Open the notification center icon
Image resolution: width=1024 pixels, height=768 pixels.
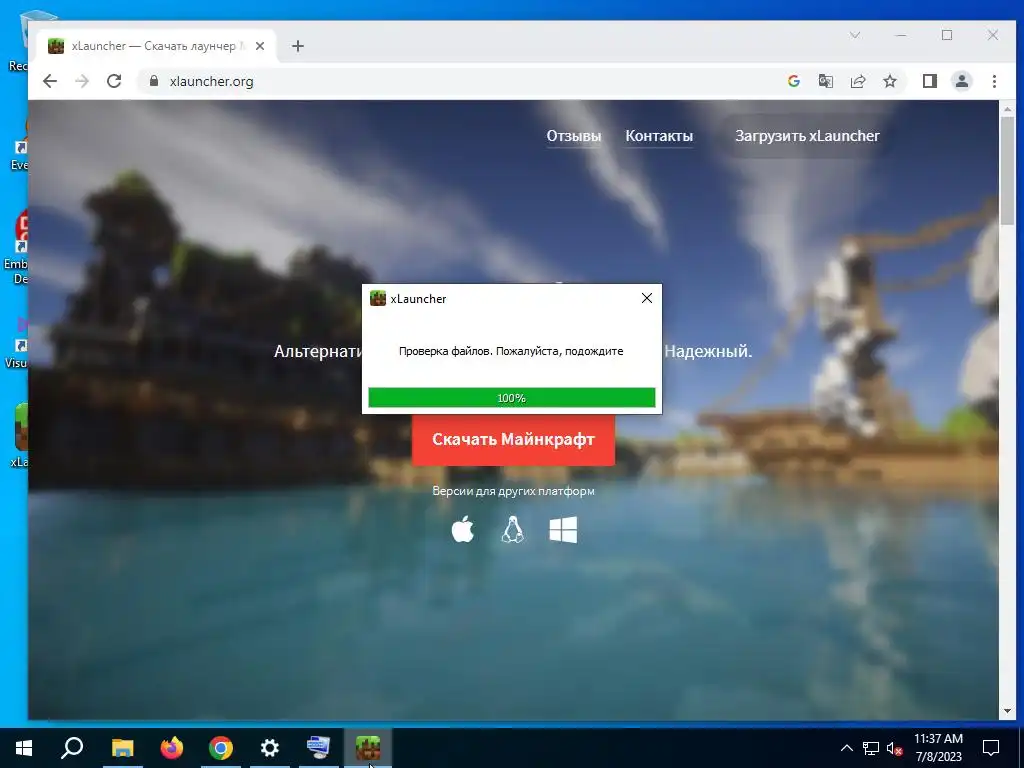point(991,748)
